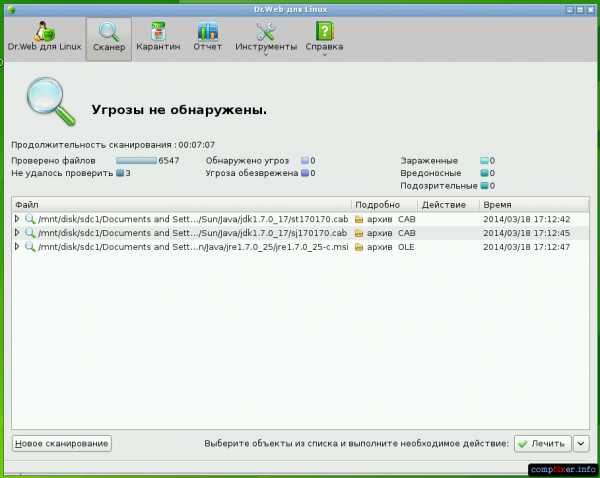Viewport: 600px width, 478px height.
Task: Open the Карантин toolbar icon
Action: 158,31
